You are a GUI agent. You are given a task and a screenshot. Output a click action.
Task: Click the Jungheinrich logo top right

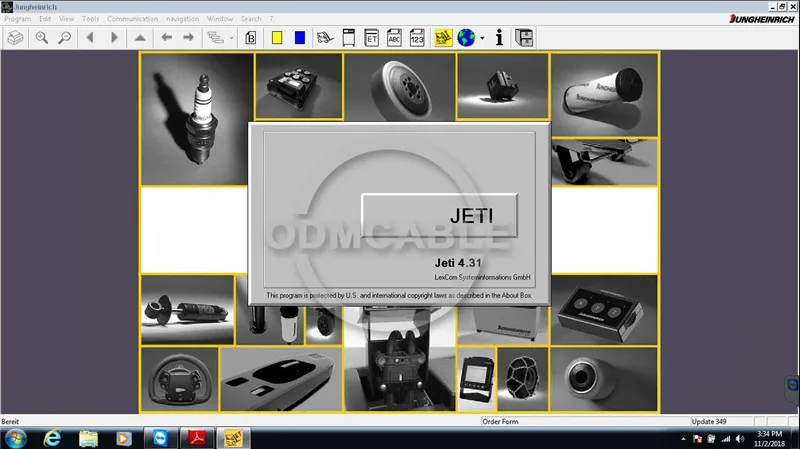[x=762, y=19]
